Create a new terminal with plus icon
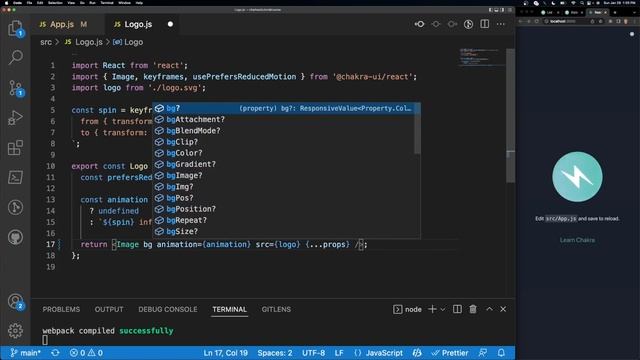The image size is (640, 360). click(x=432, y=309)
